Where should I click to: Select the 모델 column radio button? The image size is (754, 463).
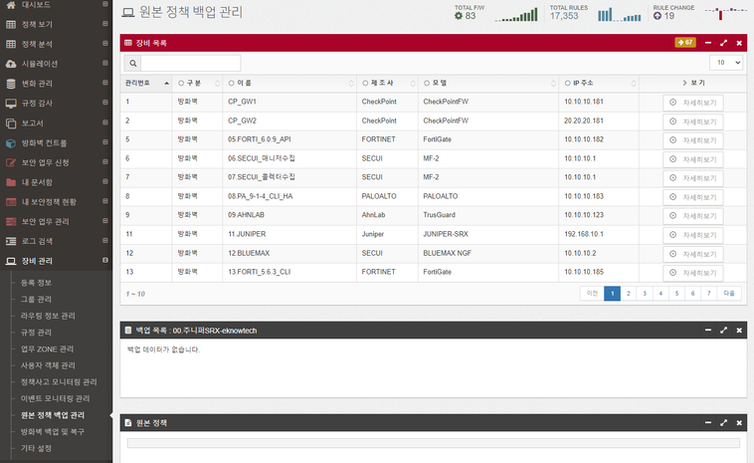[427, 83]
